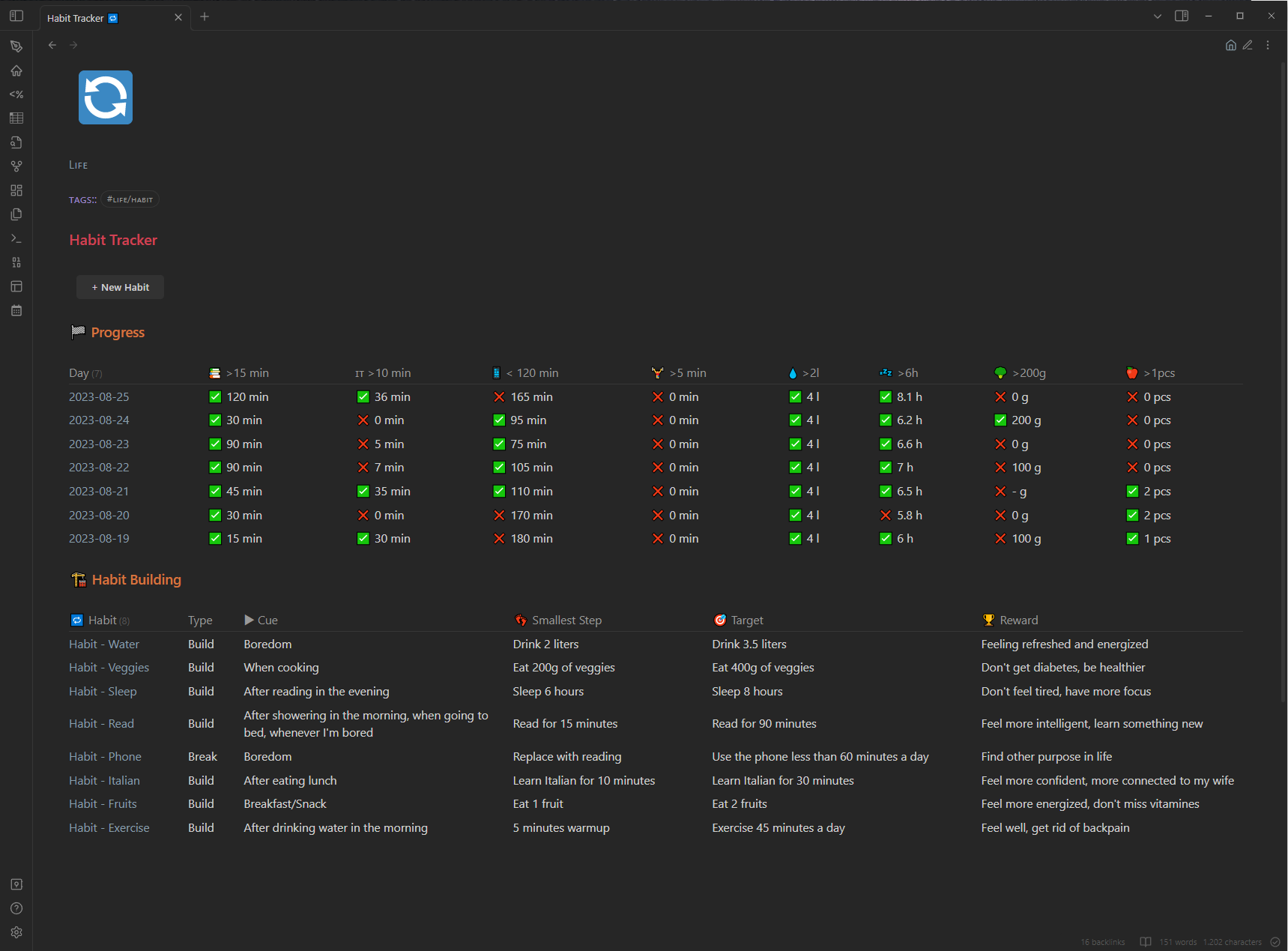This screenshot has width=1288, height=951.
Task: Open Obsidian Settings with the gear icon
Action: pos(16,932)
